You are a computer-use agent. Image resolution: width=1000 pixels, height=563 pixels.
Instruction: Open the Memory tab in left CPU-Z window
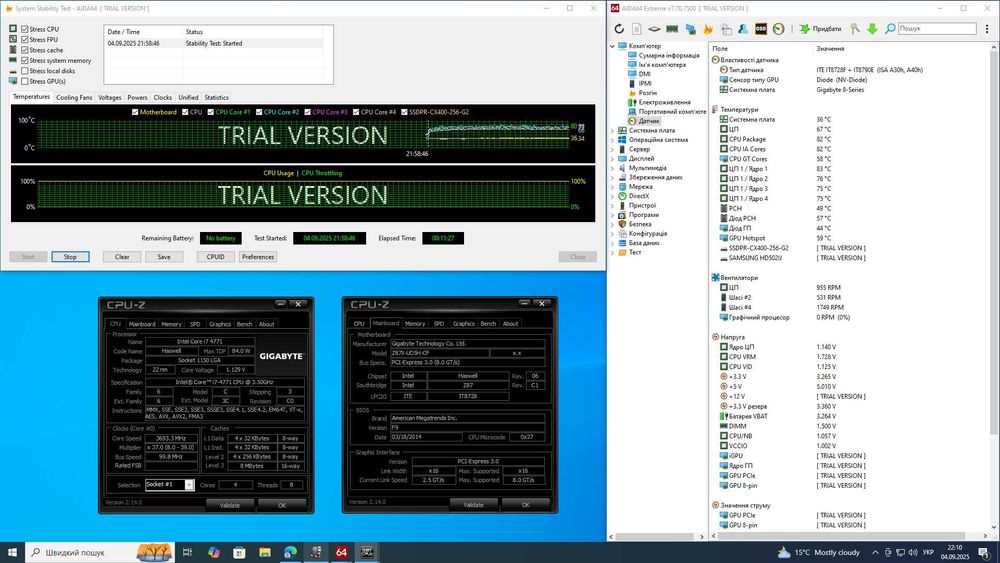[x=171, y=324]
